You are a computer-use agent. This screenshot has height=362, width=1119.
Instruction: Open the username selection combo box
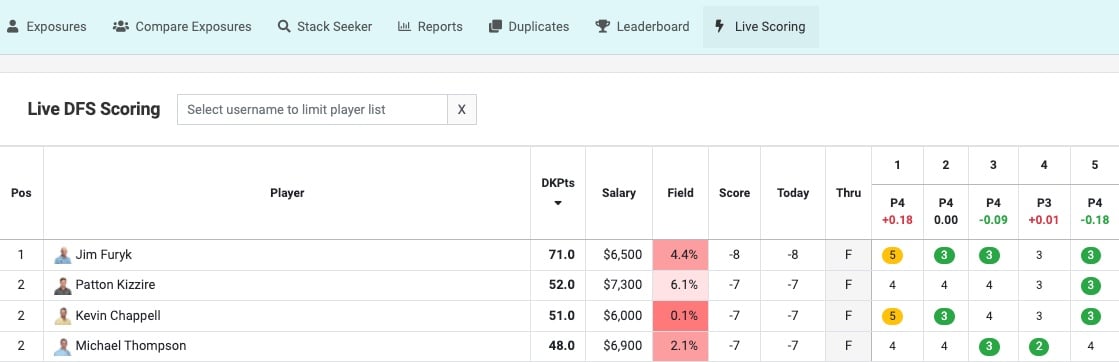click(313, 109)
